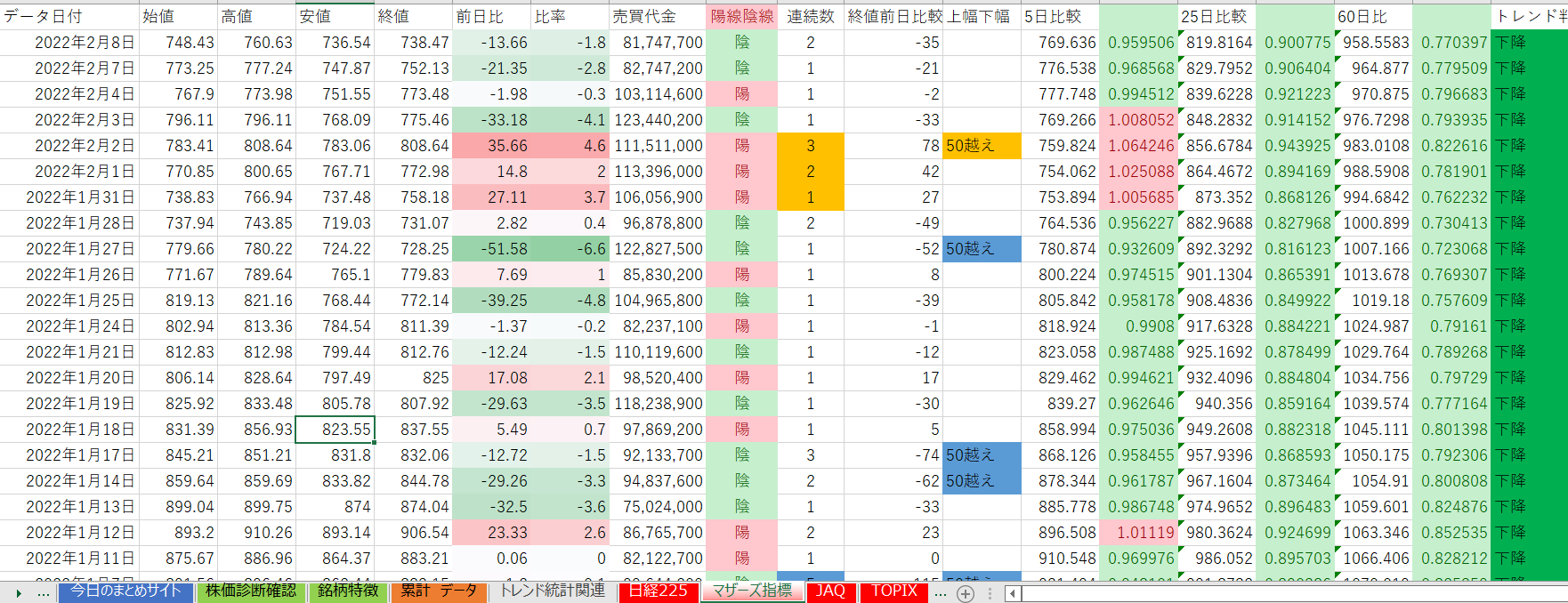Click the tab bar resize handle dots

click(990, 593)
